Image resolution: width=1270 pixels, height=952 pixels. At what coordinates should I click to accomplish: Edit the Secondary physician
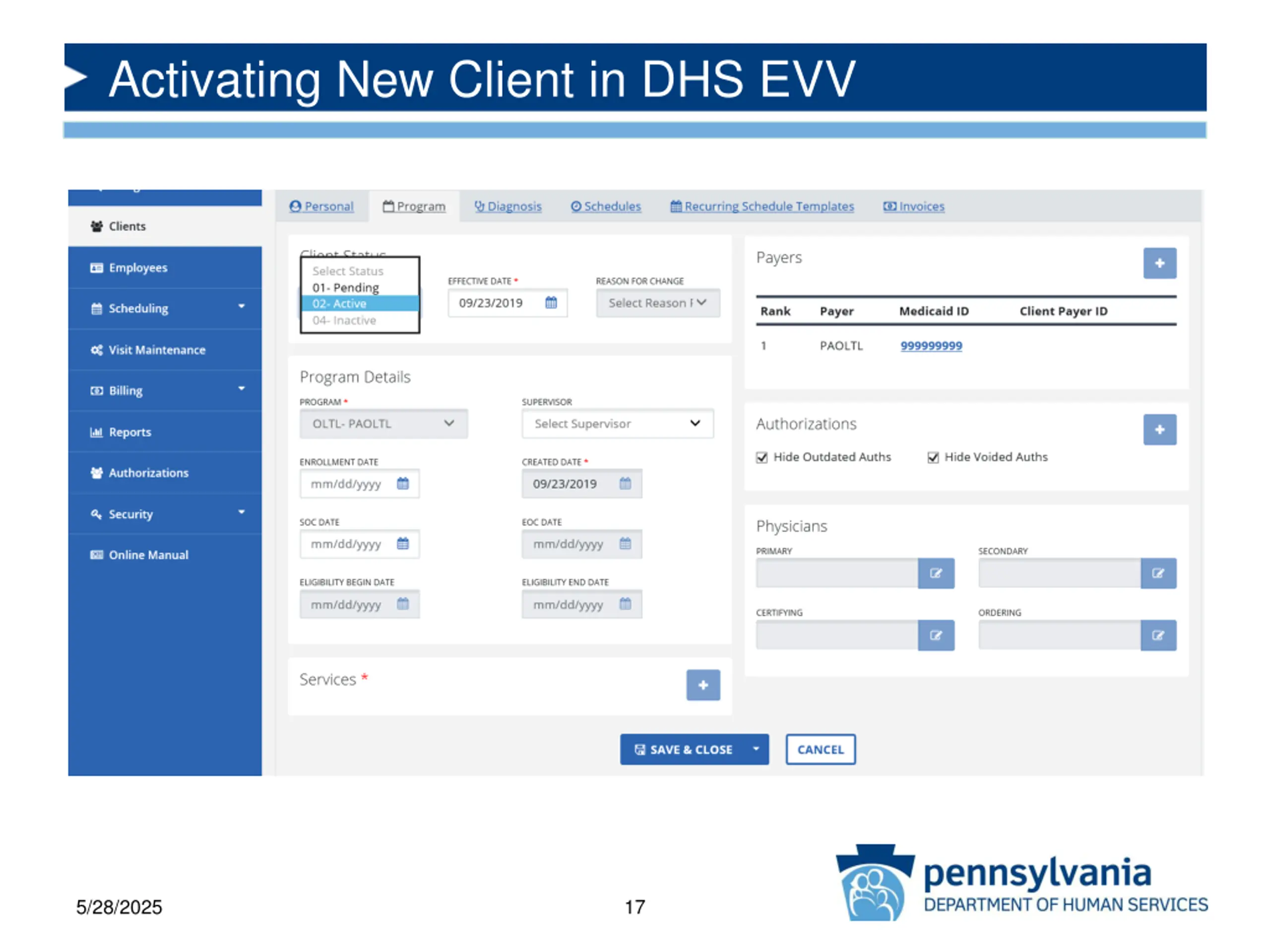click(x=1158, y=573)
